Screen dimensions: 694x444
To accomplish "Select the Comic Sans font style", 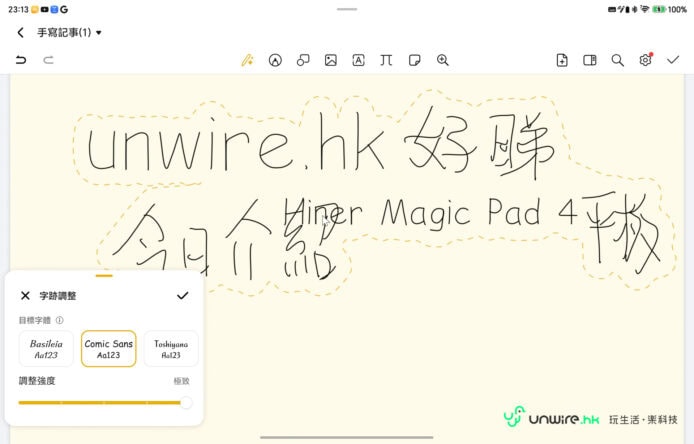I will (108, 349).
